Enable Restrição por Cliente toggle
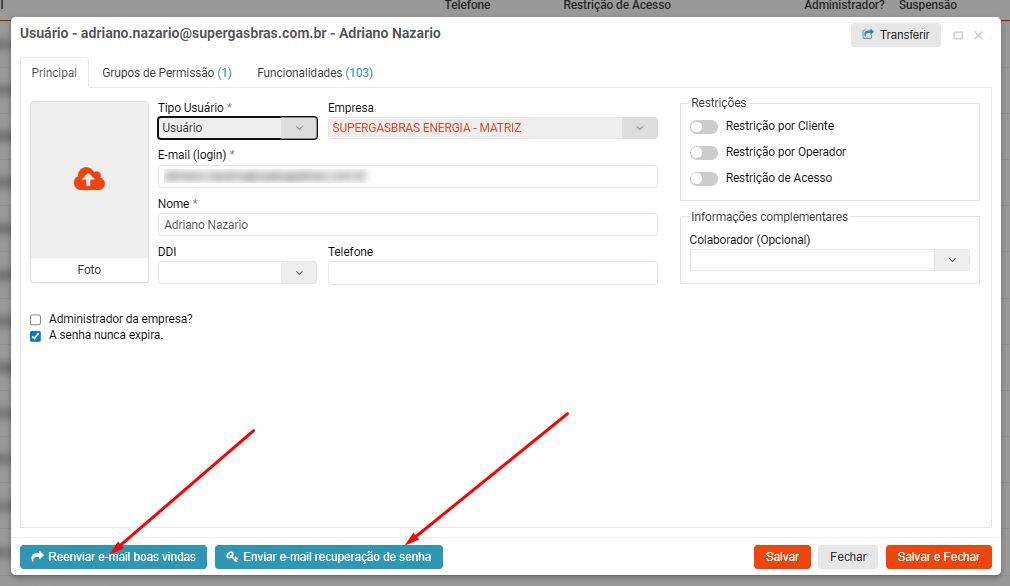The width and height of the screenshot is (1010, 586). click(704, 127)
